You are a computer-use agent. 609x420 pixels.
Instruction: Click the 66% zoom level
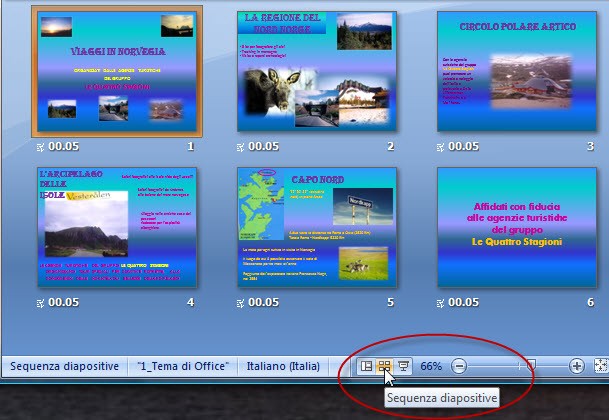[x=431, y=367]
